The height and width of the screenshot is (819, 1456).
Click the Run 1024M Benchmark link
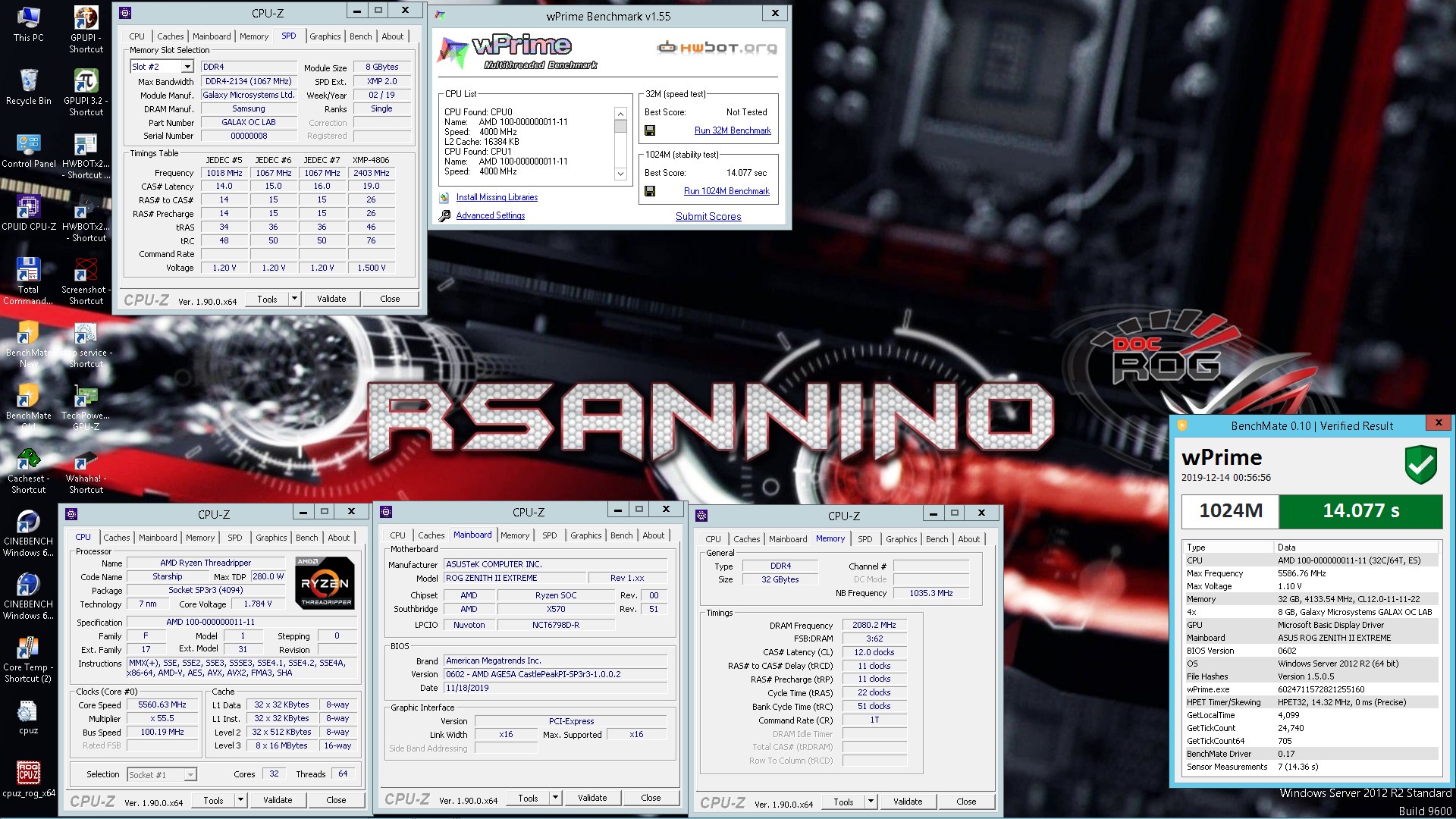coord(726,191)
